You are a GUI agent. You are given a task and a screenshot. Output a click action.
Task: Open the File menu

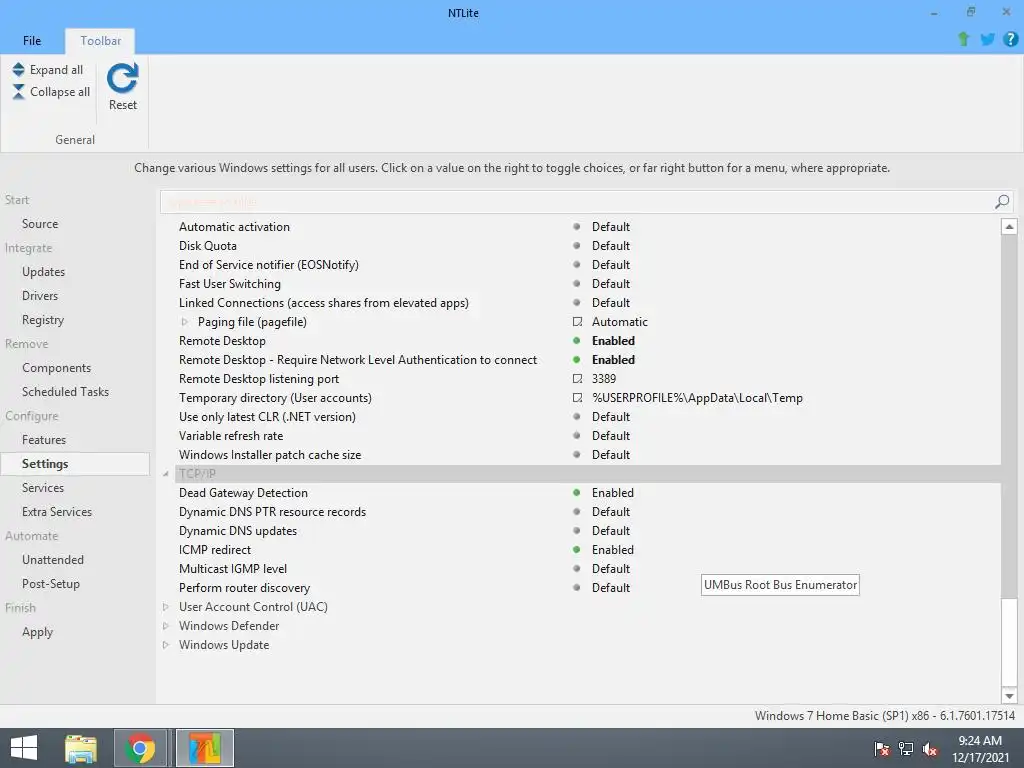tap(32, 40)
